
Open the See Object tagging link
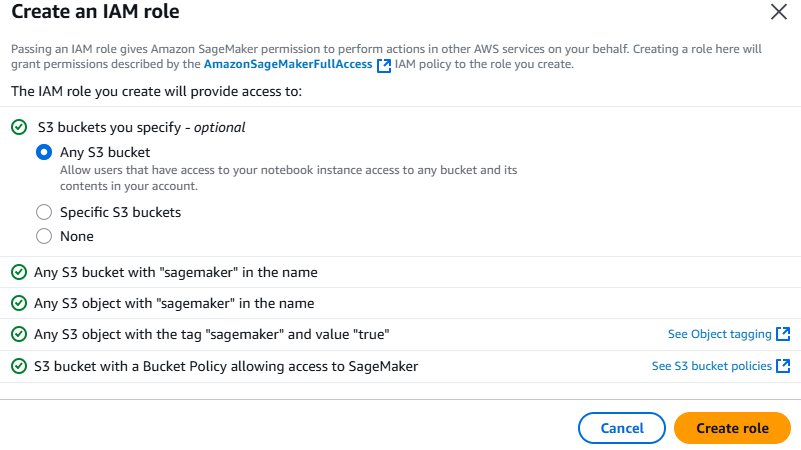click(719, 334)
